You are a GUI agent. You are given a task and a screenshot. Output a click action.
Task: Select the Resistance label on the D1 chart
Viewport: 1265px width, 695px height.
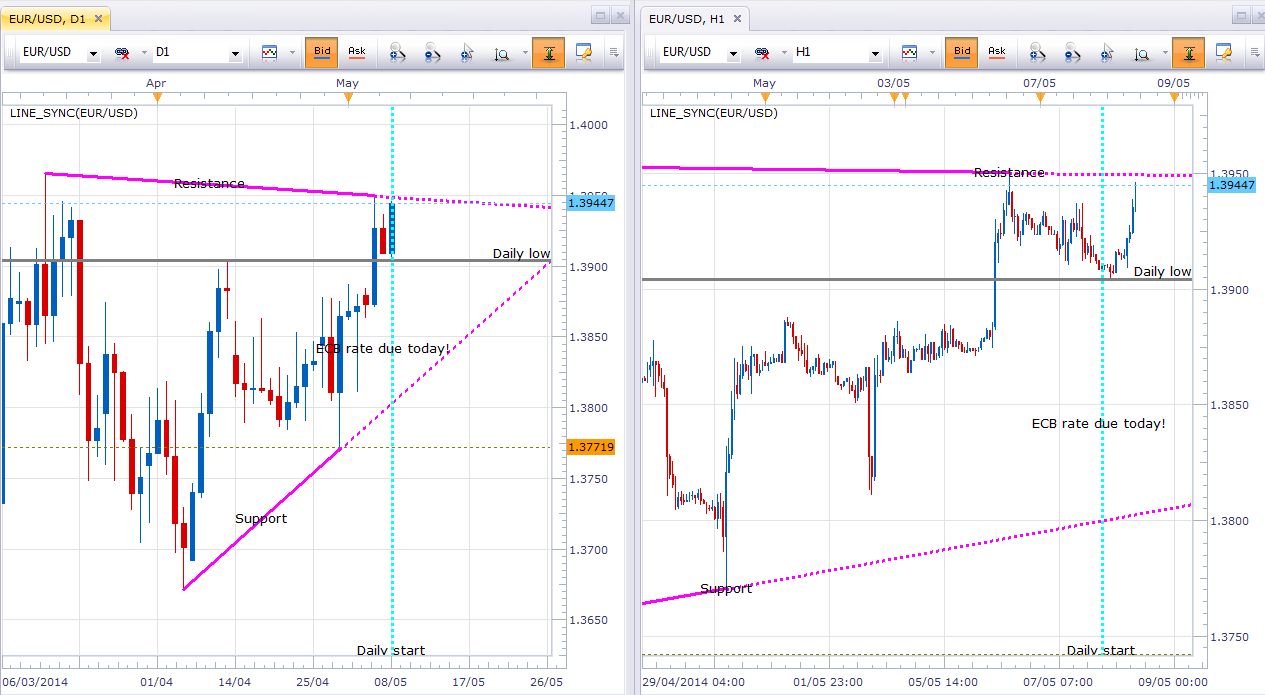tap(209, 183)
